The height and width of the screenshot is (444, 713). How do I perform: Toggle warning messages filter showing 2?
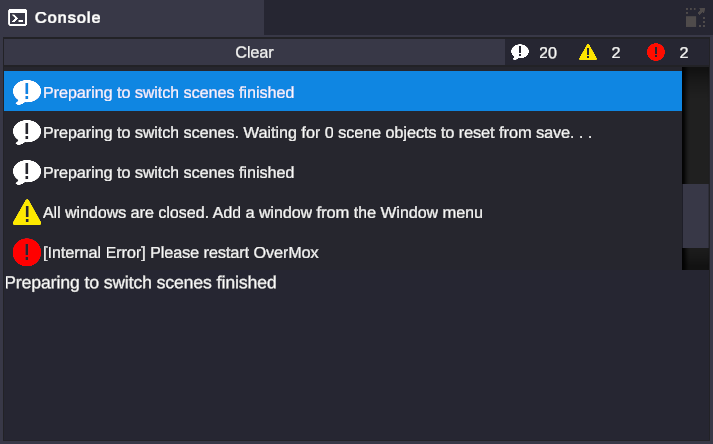(x=601, y=53)
